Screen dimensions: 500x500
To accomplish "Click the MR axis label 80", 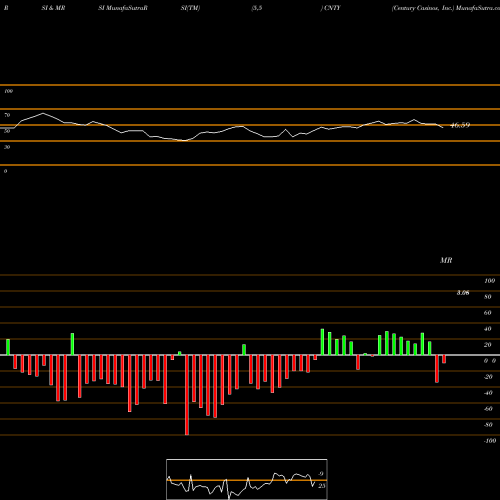I will (488, 297).
